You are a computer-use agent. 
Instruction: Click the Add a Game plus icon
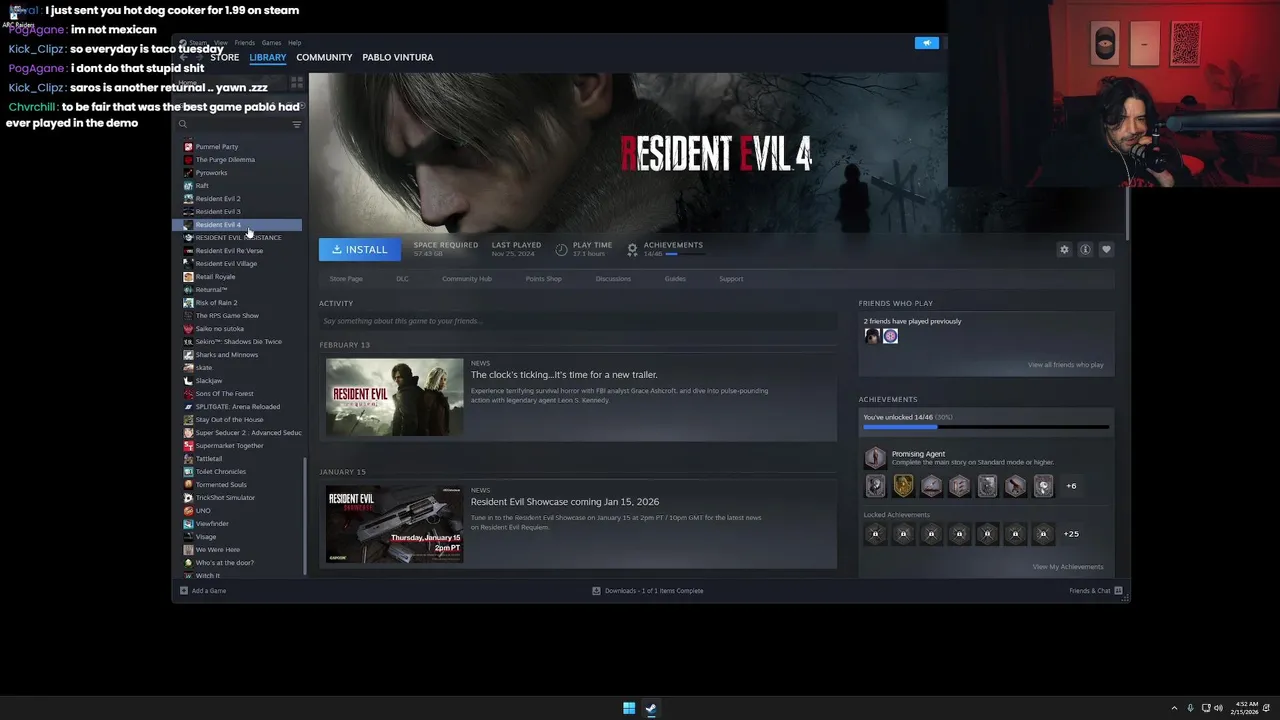[184, 591]
